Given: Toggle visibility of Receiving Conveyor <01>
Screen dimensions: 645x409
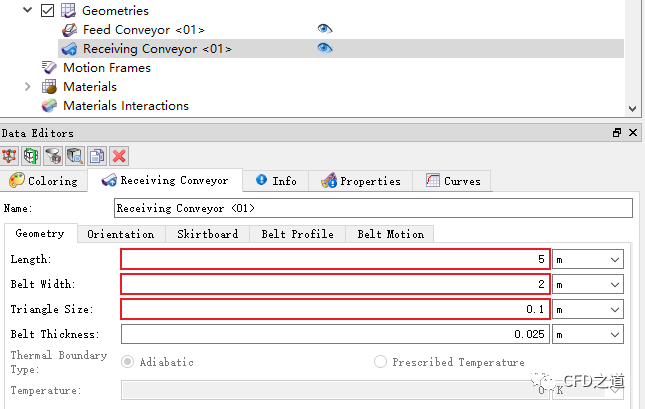Looking at the screenshot, I should coord(324,48).
